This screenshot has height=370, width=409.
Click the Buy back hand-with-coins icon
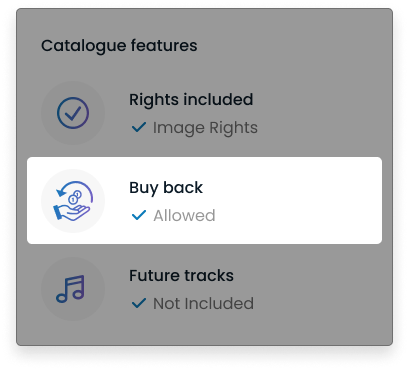tap(73, 201)
